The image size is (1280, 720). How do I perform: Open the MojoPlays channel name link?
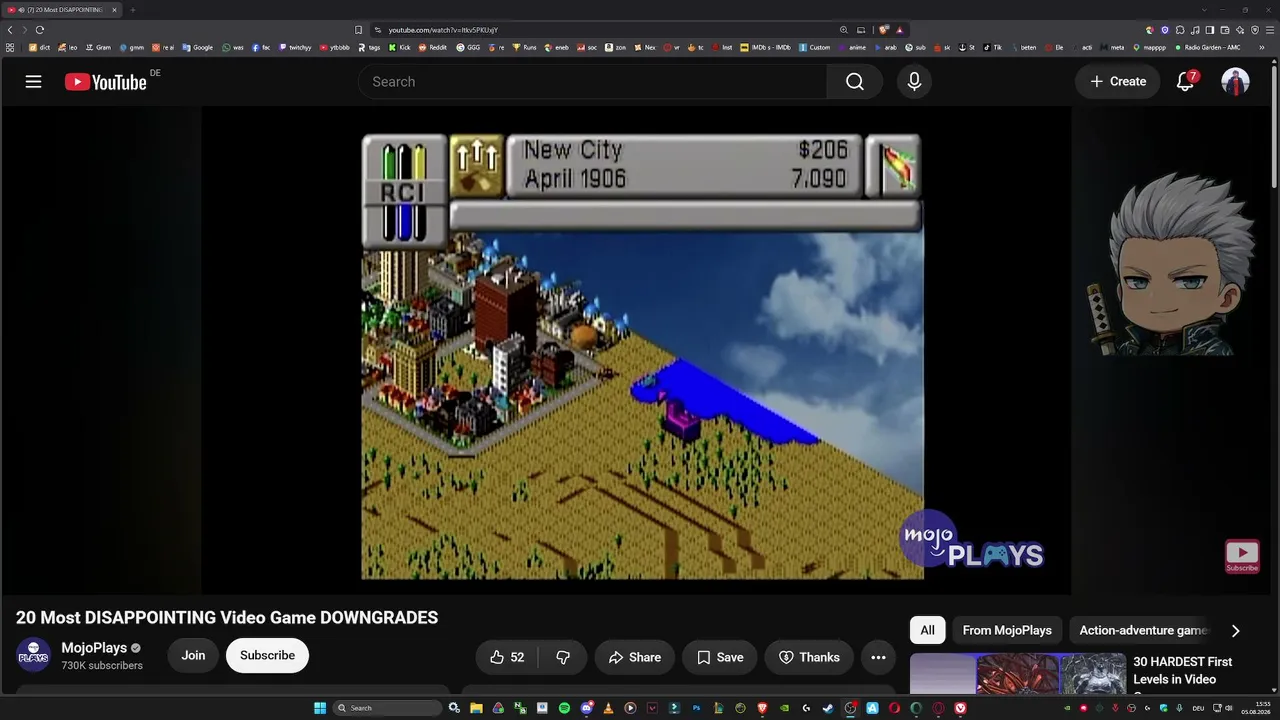(x=94, y=648)
